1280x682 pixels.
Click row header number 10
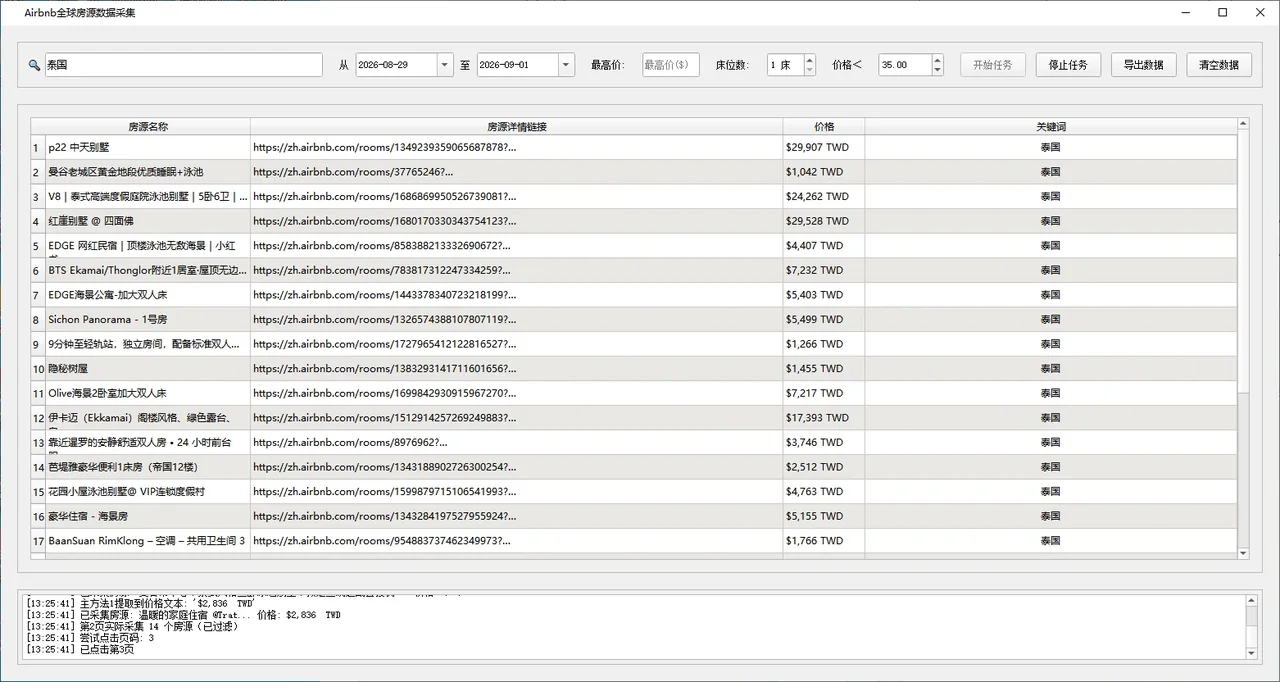pos(38,369)
